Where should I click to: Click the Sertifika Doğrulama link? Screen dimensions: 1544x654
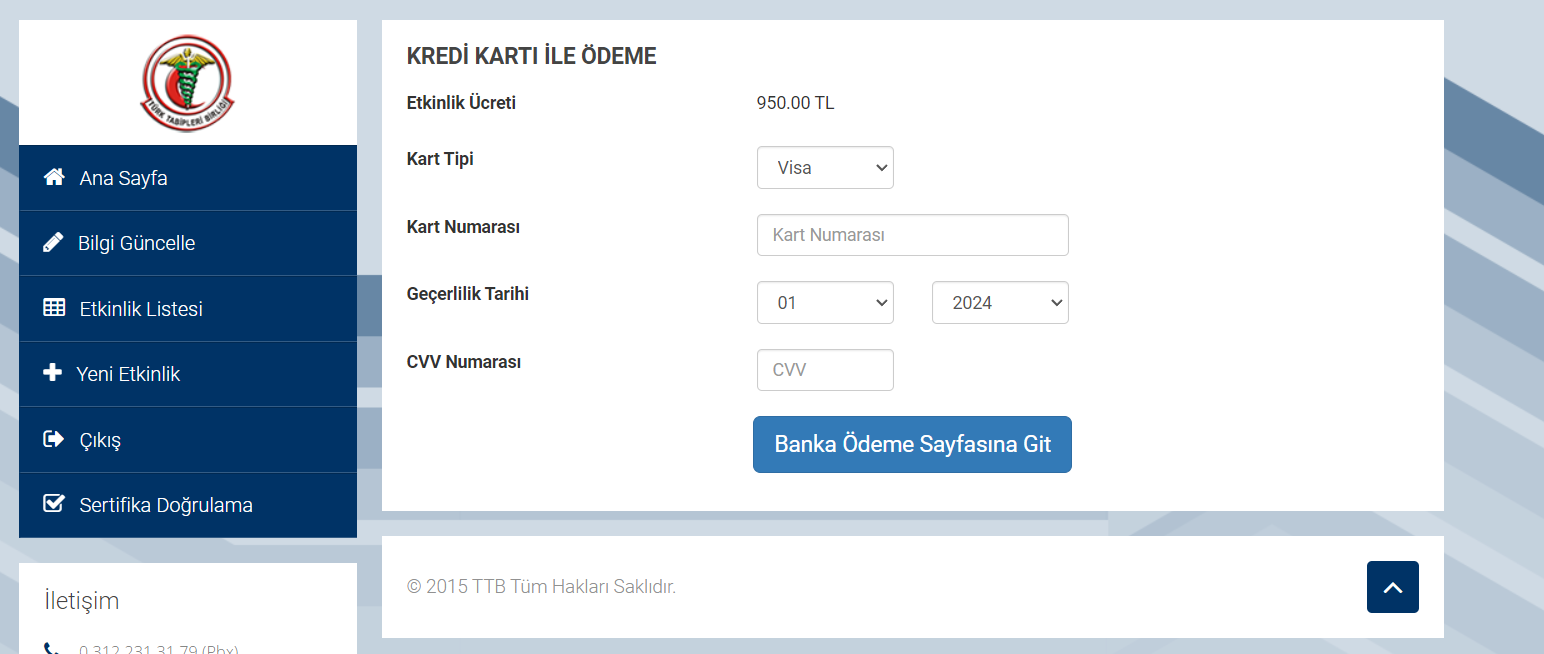tap(166, 505)
